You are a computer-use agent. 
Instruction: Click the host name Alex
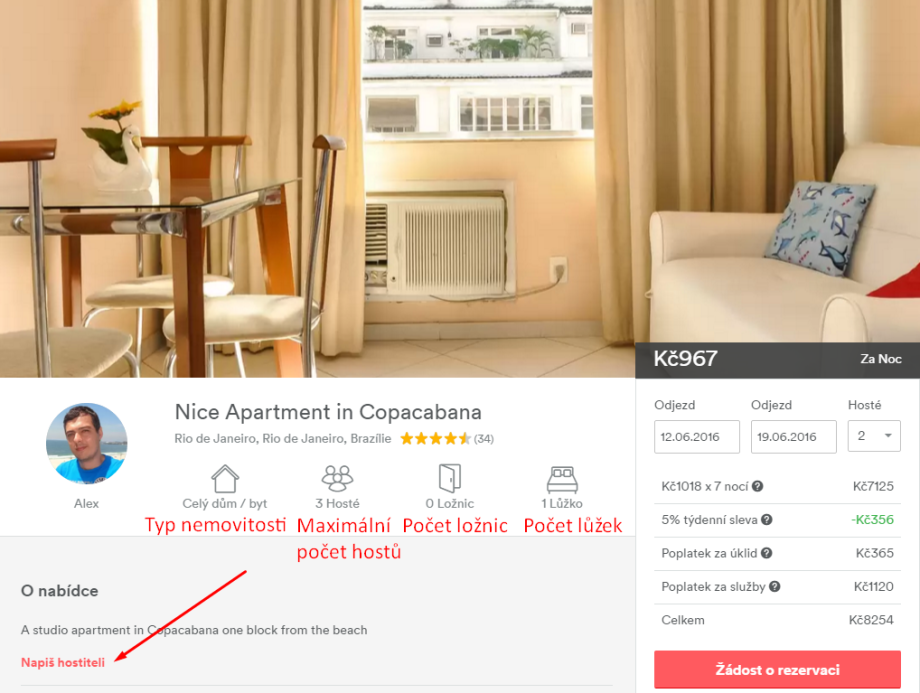(x=86, y=503)
